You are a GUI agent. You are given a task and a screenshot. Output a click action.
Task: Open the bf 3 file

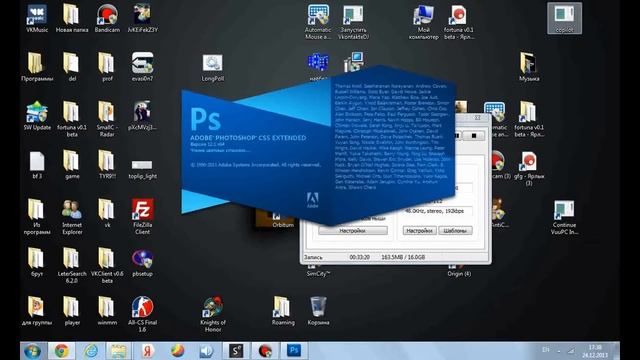pyautogui.click(x=37, y=165)
